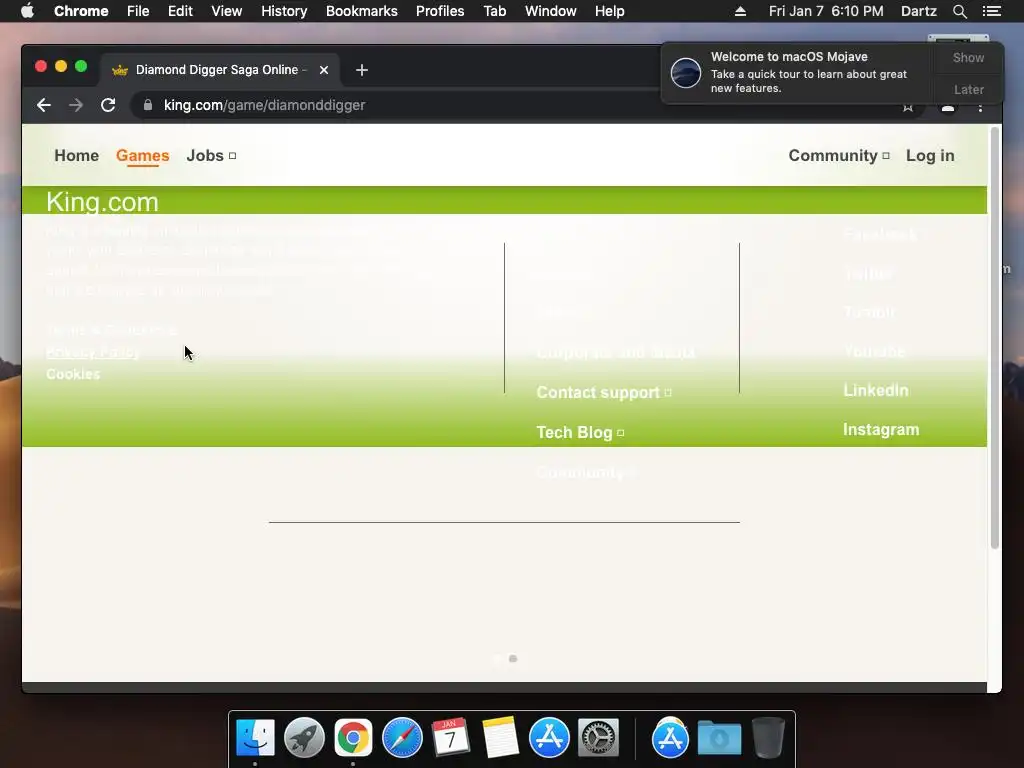The height and width of the screenshot is (768, 1024).
Task: Open Chrome three-dot menu
Action: pos(980,108)
